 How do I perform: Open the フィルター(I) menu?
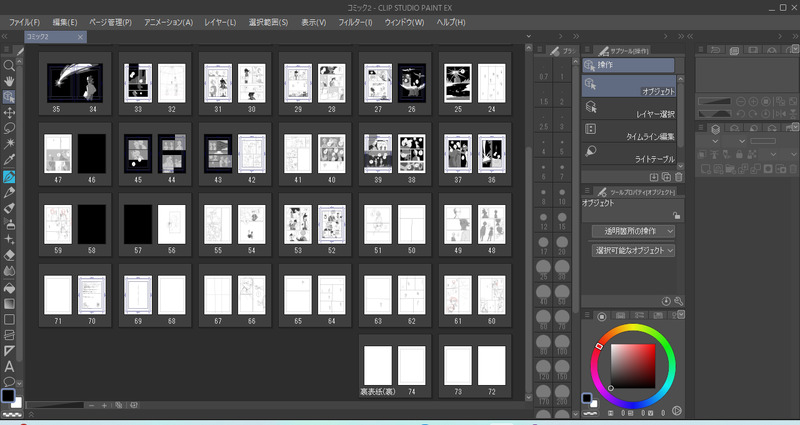click(x=355, y=22)
